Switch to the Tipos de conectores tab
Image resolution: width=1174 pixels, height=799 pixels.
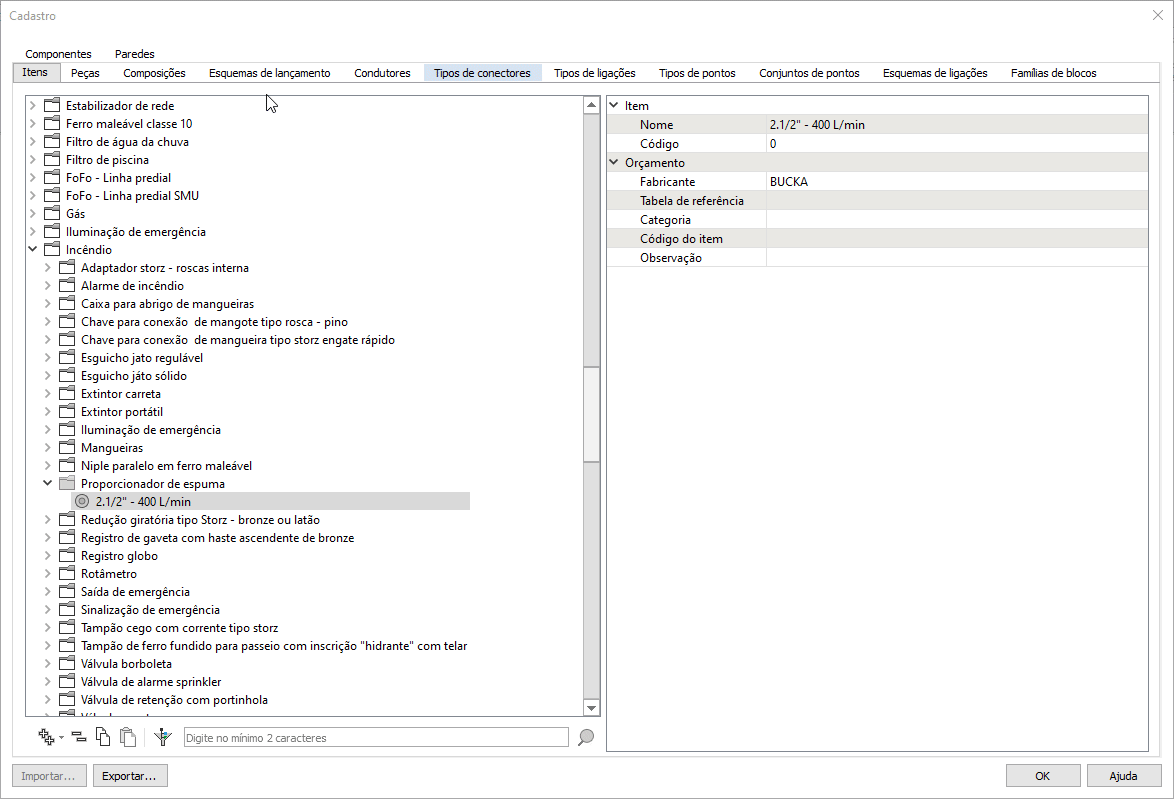coord(482,73)
